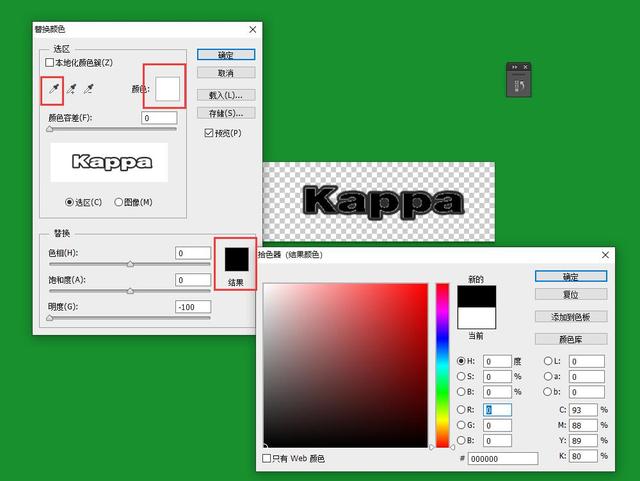This screenshot has width=640, height=481.
Task: Close the small floating panel
Action: click(x=525, y=67)
